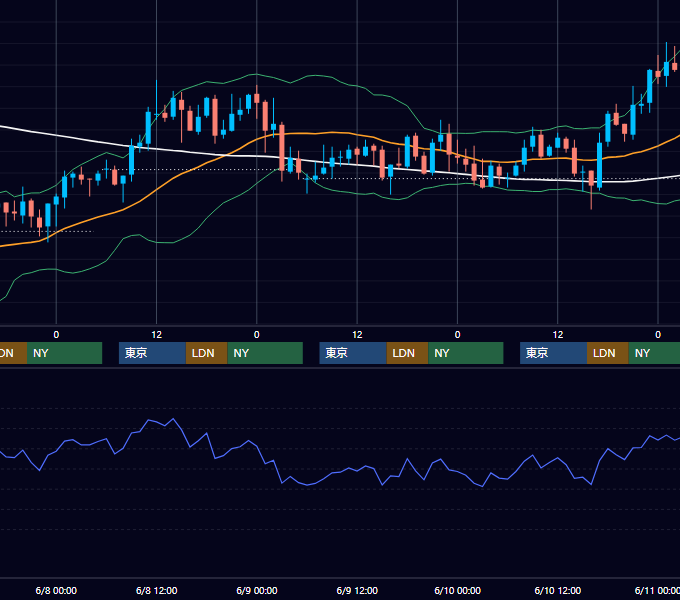Click the 6/9 12:00 date label
This screenshot has width=680, height=600.
[x=357, y=590]
